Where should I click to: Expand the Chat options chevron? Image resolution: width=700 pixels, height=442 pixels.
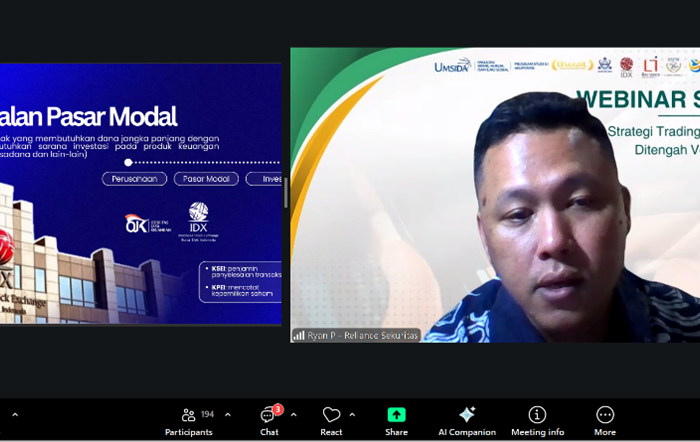293,414
